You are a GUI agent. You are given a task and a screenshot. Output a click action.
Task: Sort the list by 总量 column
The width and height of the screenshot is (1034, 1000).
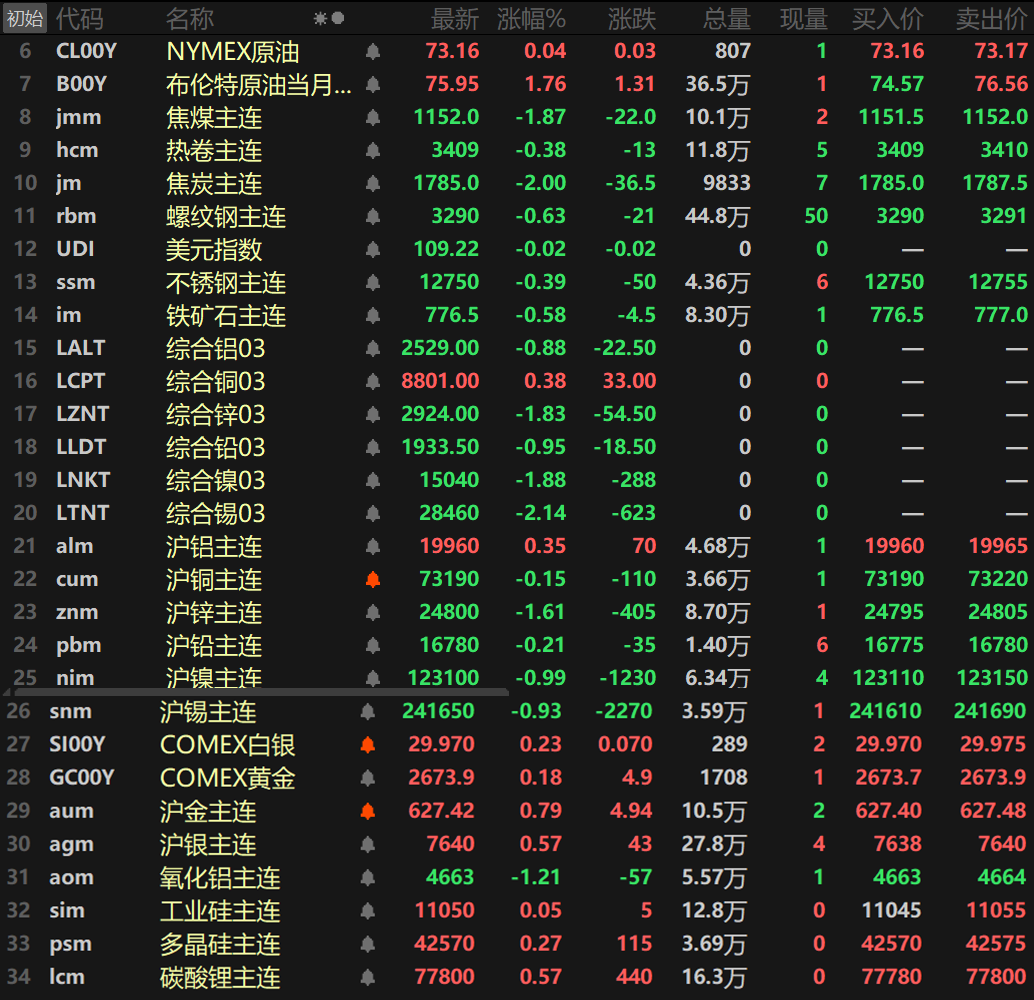pos(726,18)
